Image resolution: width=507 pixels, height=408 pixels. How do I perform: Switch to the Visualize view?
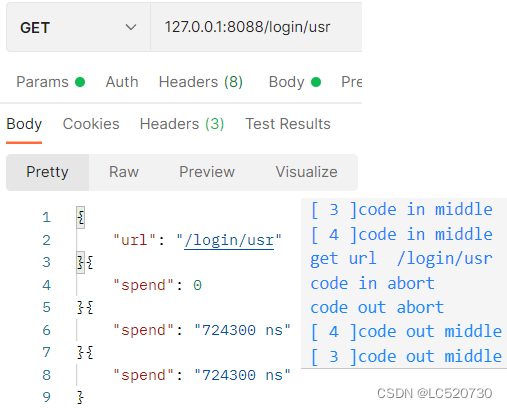click(x=306, y=172)
